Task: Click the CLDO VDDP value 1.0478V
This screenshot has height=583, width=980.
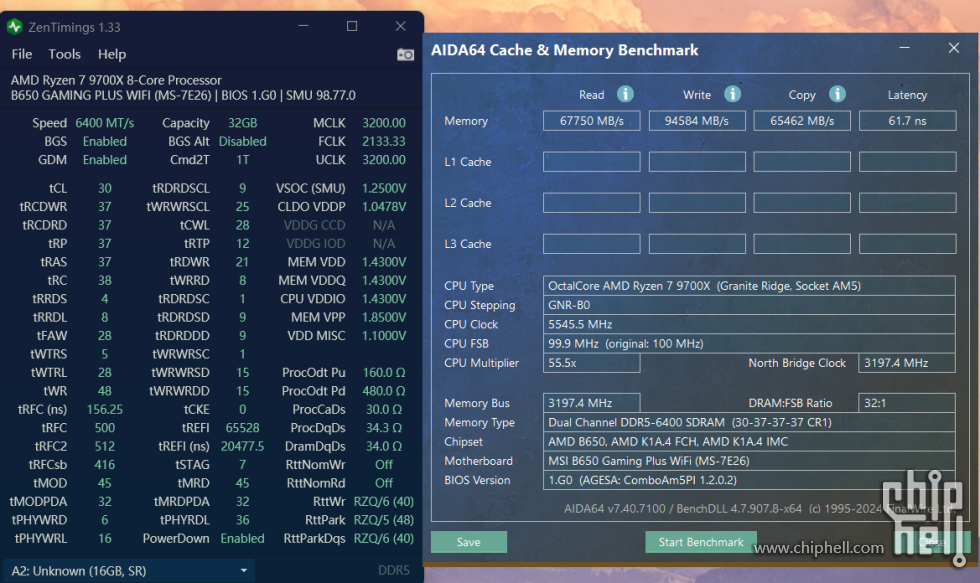Action: coord(384,207)
